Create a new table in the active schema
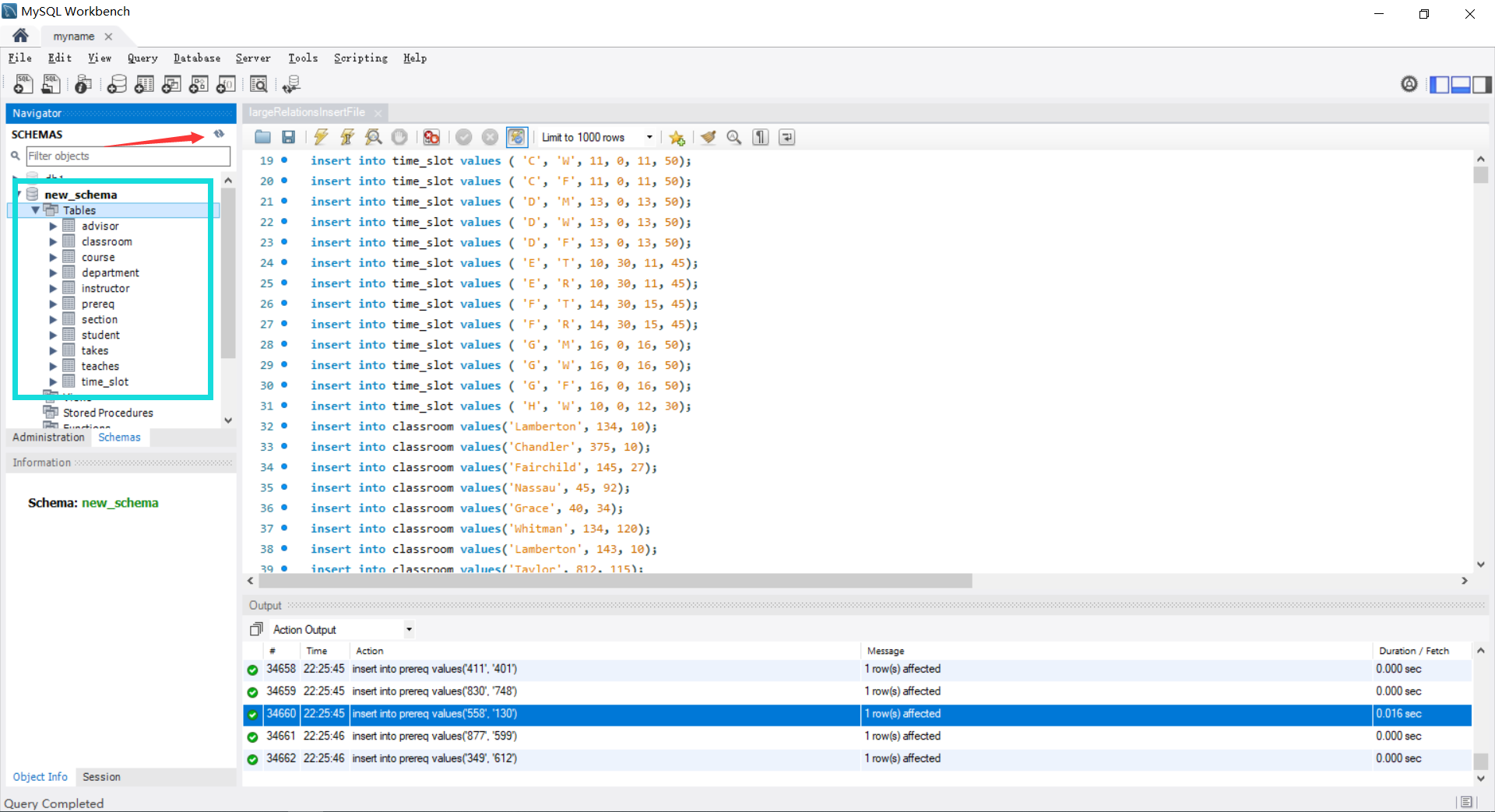1495x812 pixels. pyautogui.click(x=144, y=84)
